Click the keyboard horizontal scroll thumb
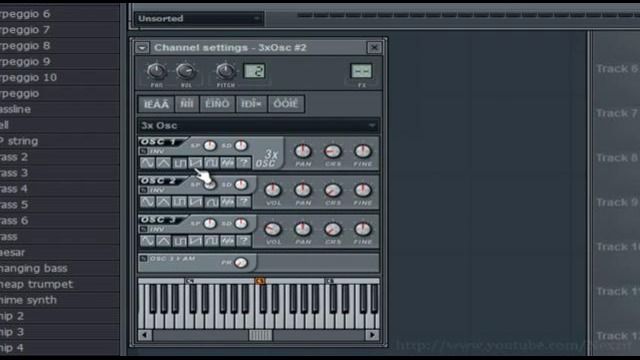The image size is (640, 360). (260, 335)
